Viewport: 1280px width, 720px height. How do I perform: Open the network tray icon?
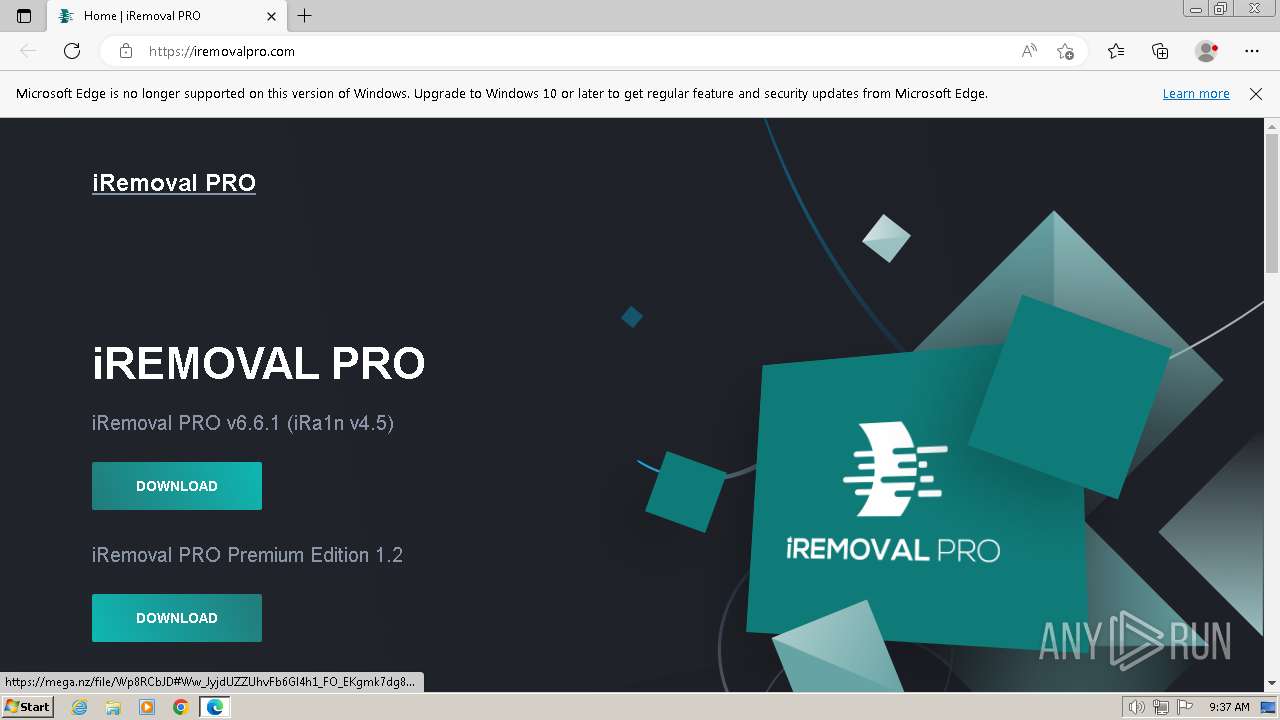(x=1161, y=707)
